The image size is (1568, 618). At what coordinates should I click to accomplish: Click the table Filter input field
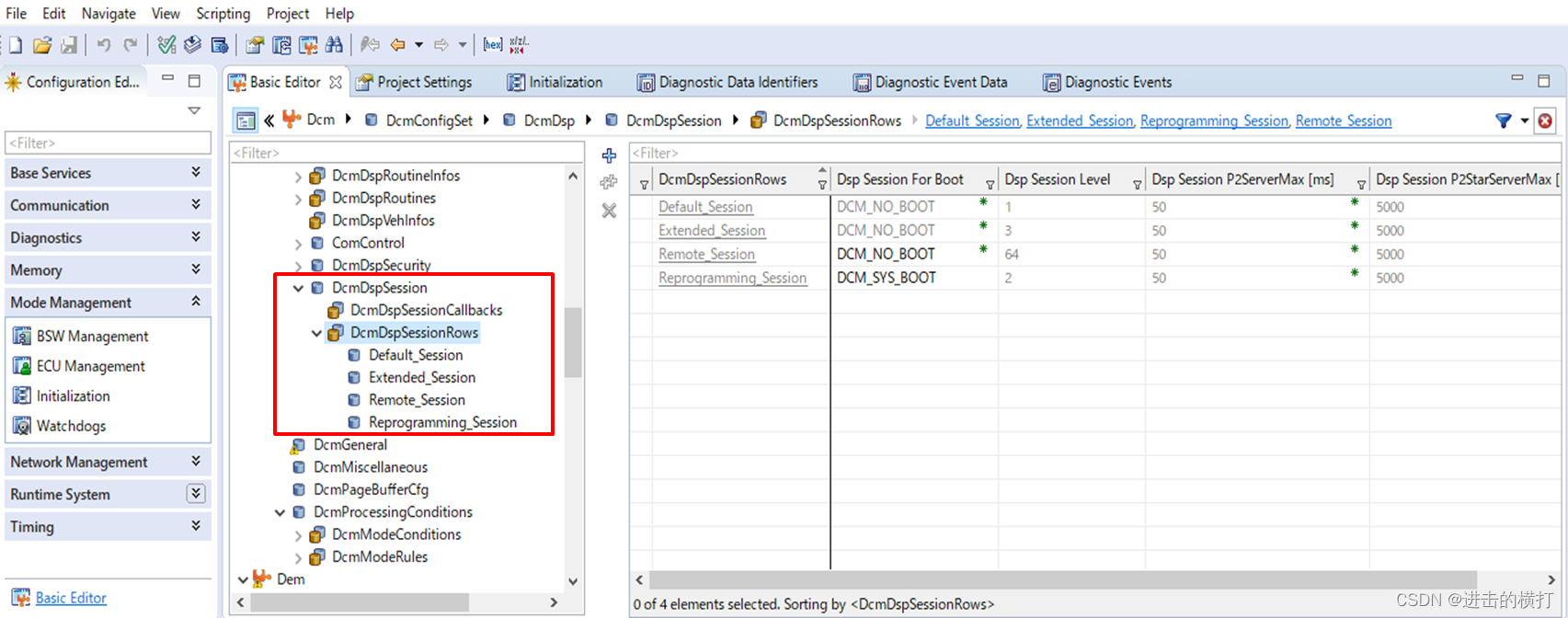click(x=1094, y=153)
